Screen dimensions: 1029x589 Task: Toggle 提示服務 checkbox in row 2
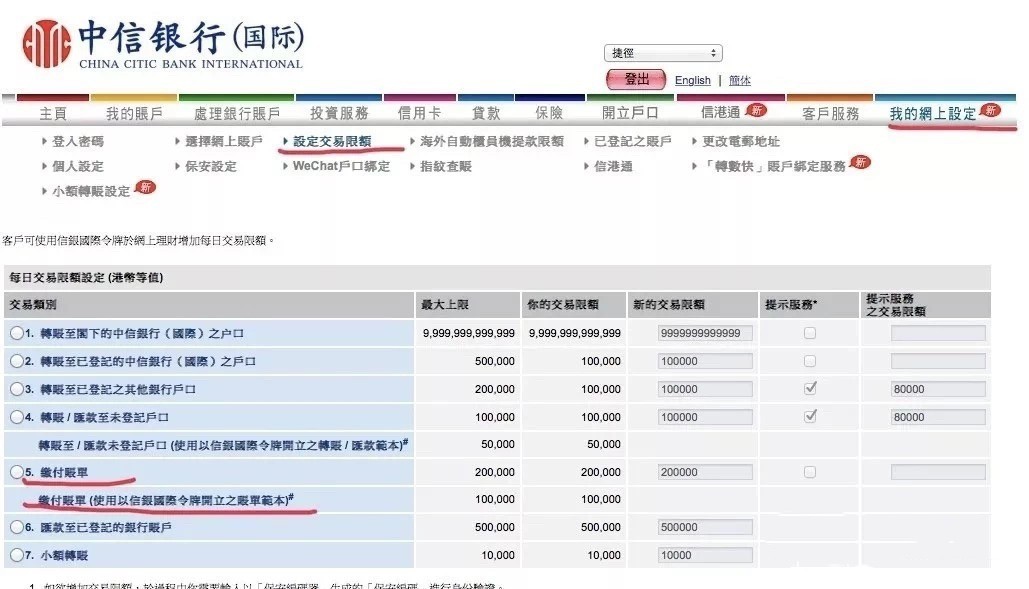[x=810, y=361]
